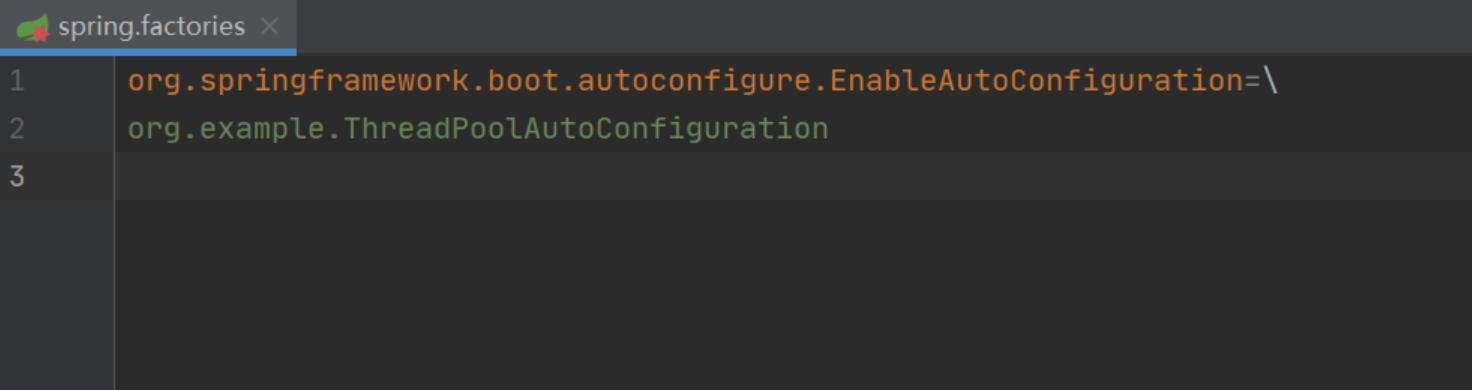Click line number 1 in the gutter
Screen dimensions: 1472x390
17,81
